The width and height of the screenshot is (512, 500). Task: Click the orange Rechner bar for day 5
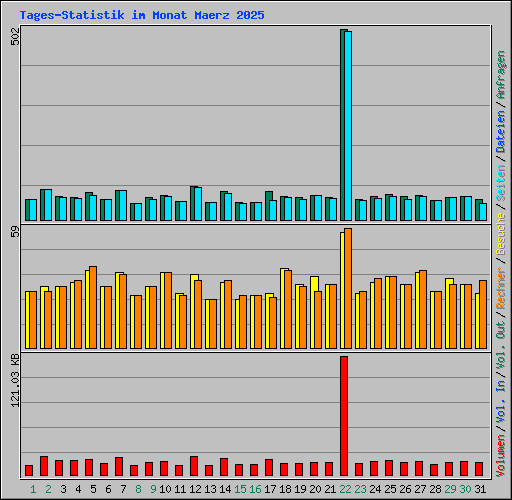click(x=93, y=308)
